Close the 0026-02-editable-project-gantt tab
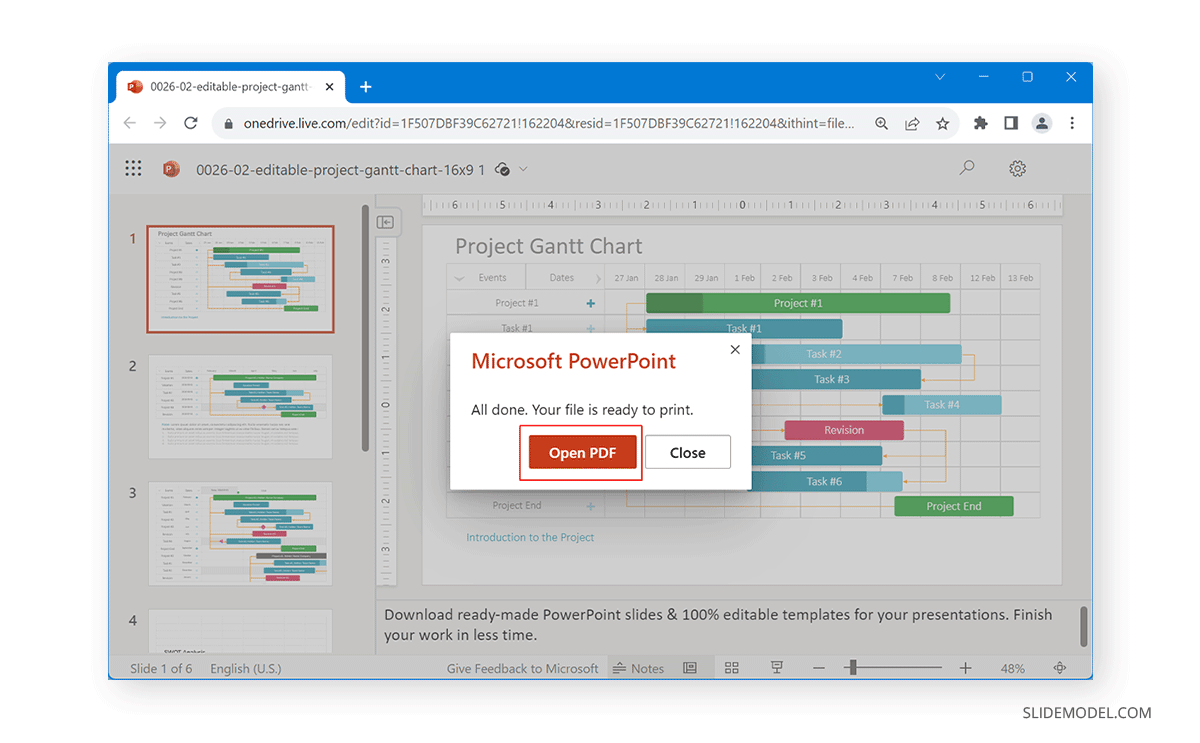Viewport: 1200px width, 743px height. [x=330, y=87]
